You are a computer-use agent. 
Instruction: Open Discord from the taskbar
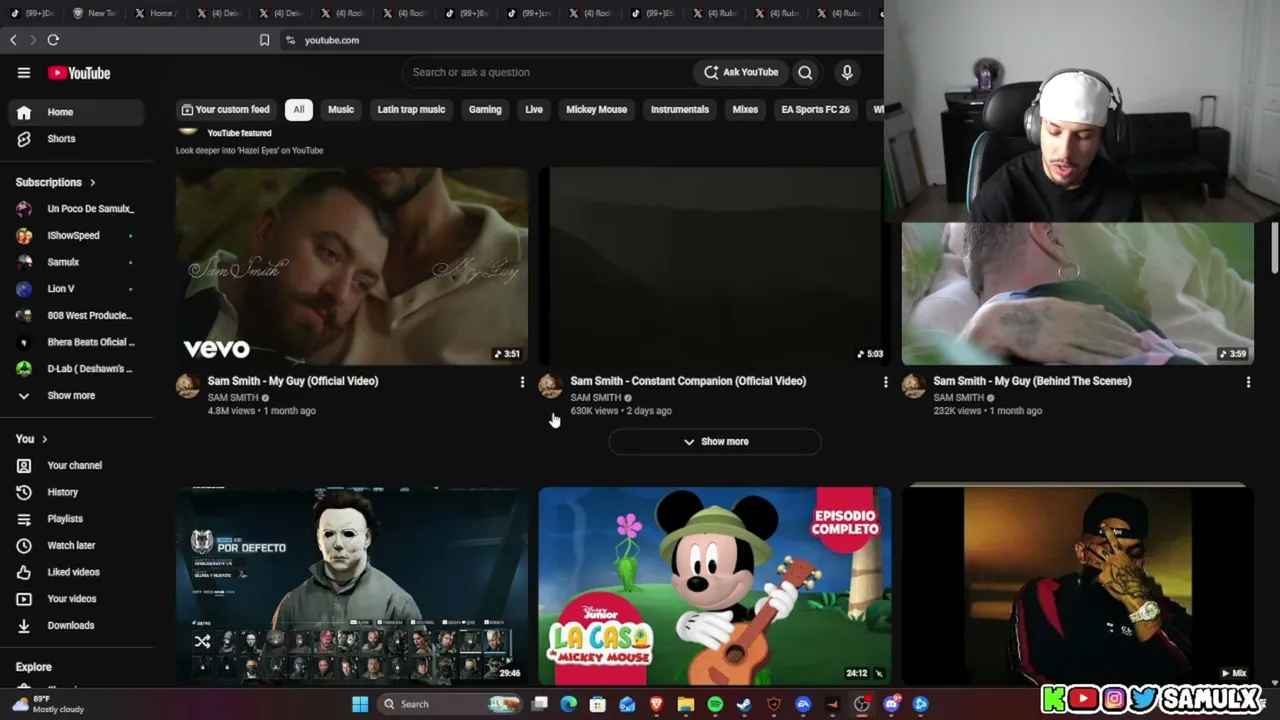coord(891,704)
